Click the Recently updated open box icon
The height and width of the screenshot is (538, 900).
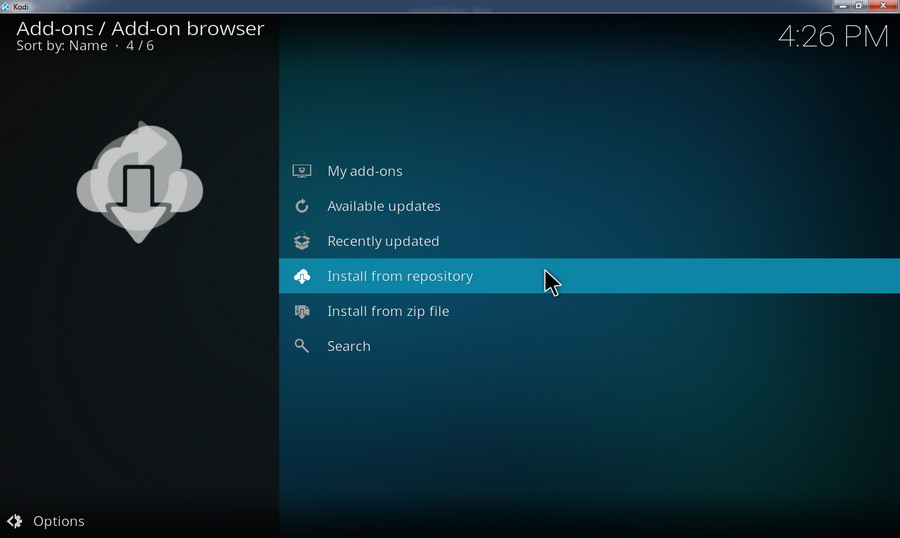coord(302,241)
